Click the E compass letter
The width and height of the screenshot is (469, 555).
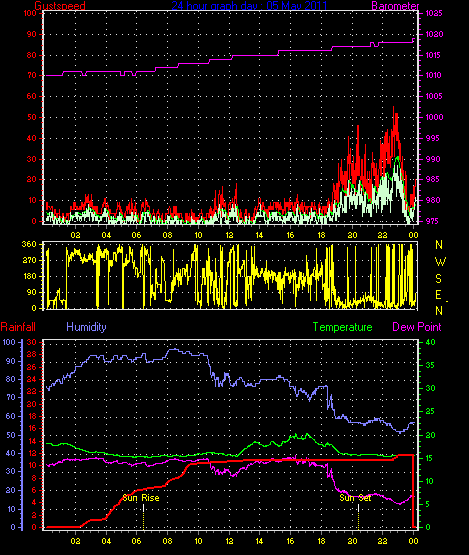coord(439,294)
